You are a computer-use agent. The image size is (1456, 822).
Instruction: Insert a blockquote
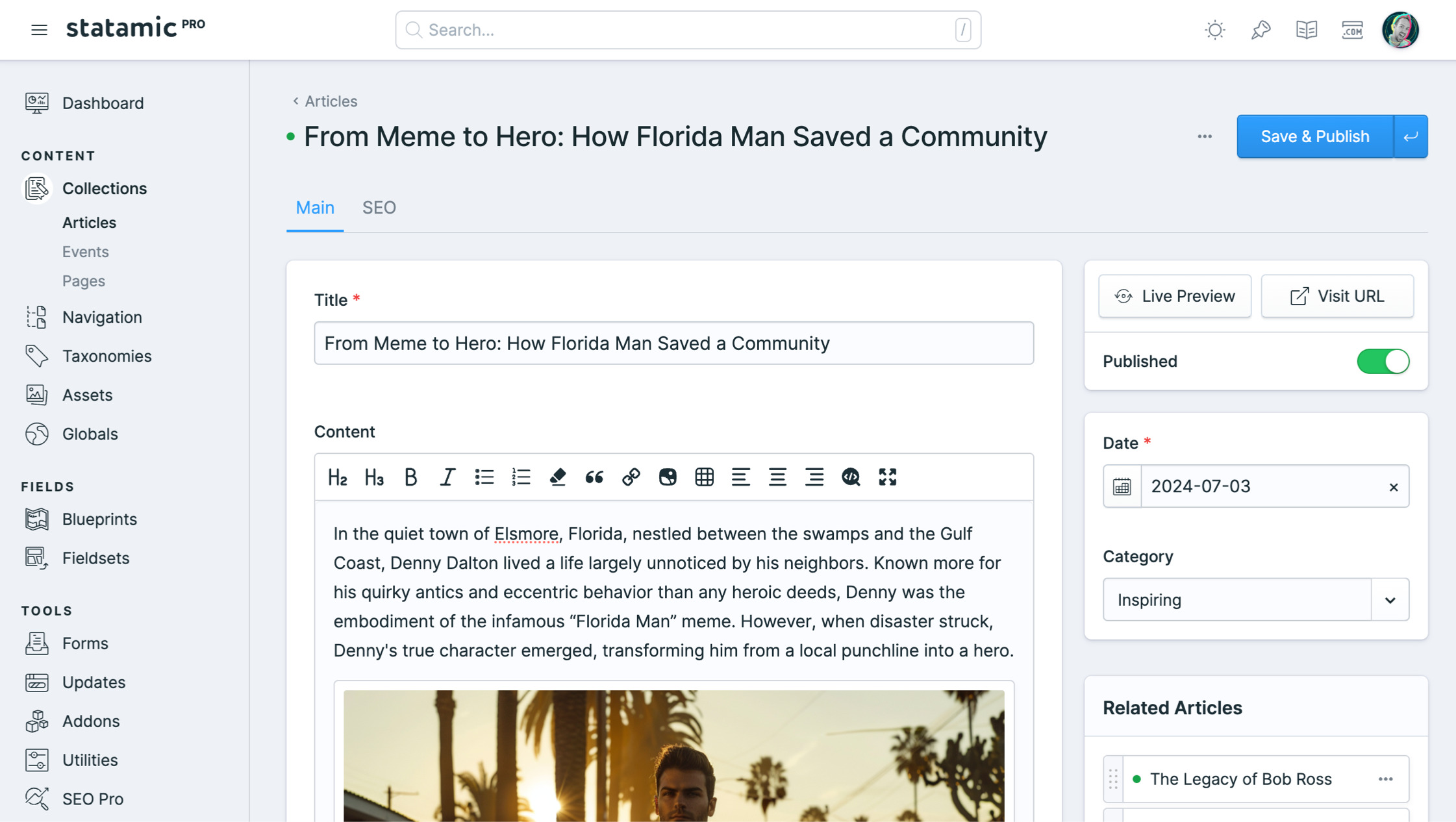pyautogui.click(x=594, y=477)
